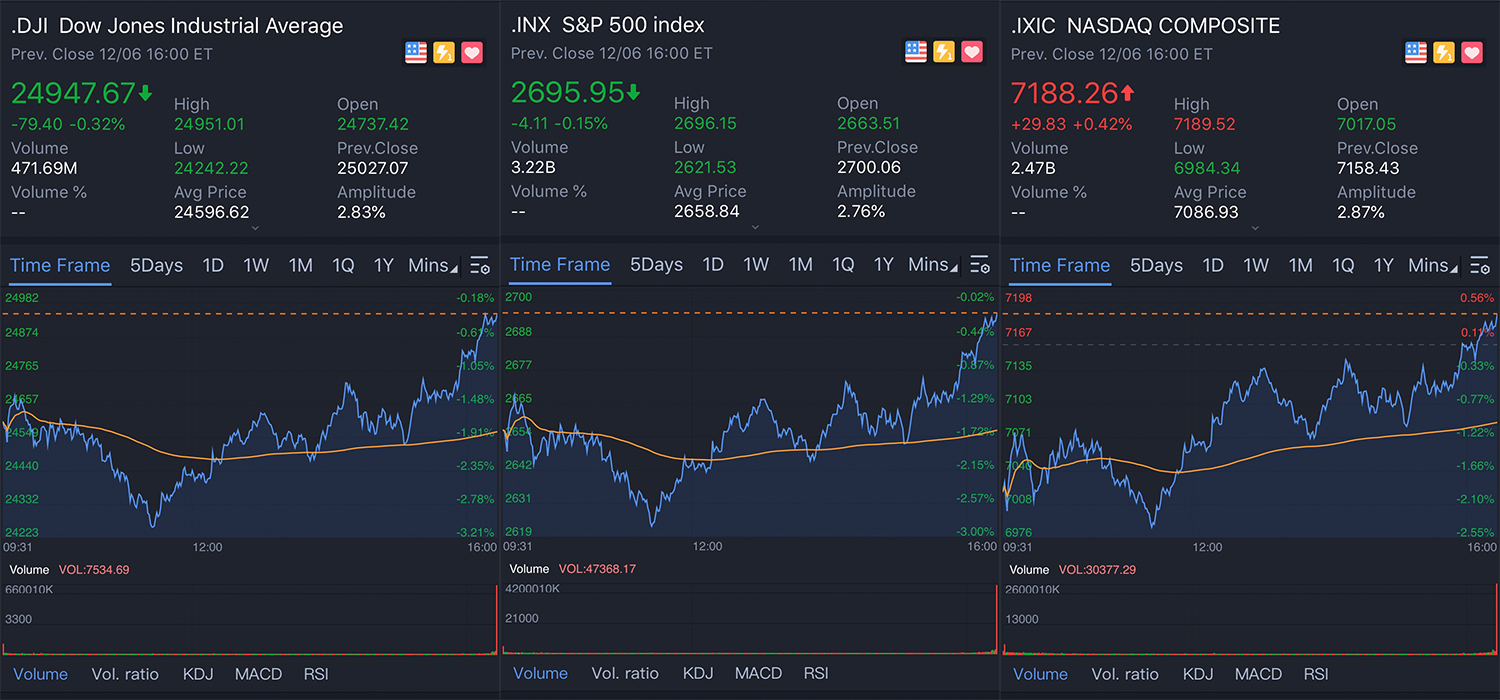Select KDJ indicator under S&P 500 chart
This screenshot has height=700, width=1500.
[698, 673]
